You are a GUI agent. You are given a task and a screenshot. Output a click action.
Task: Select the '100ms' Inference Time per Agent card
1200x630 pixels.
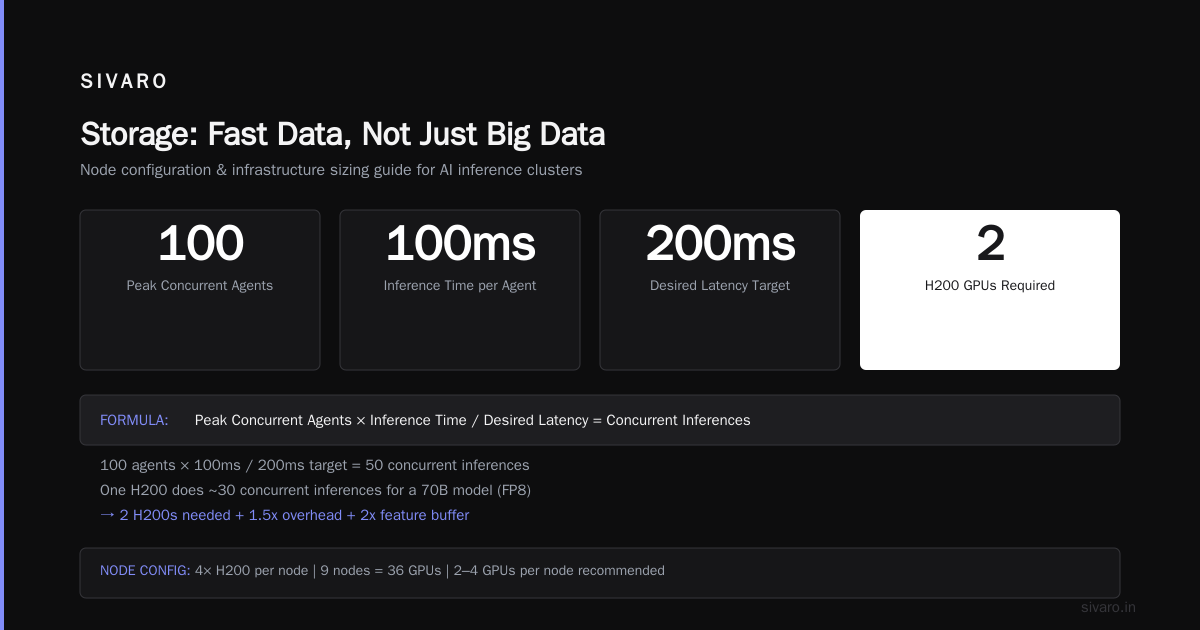pyautogui.click(x=460, y=290)
